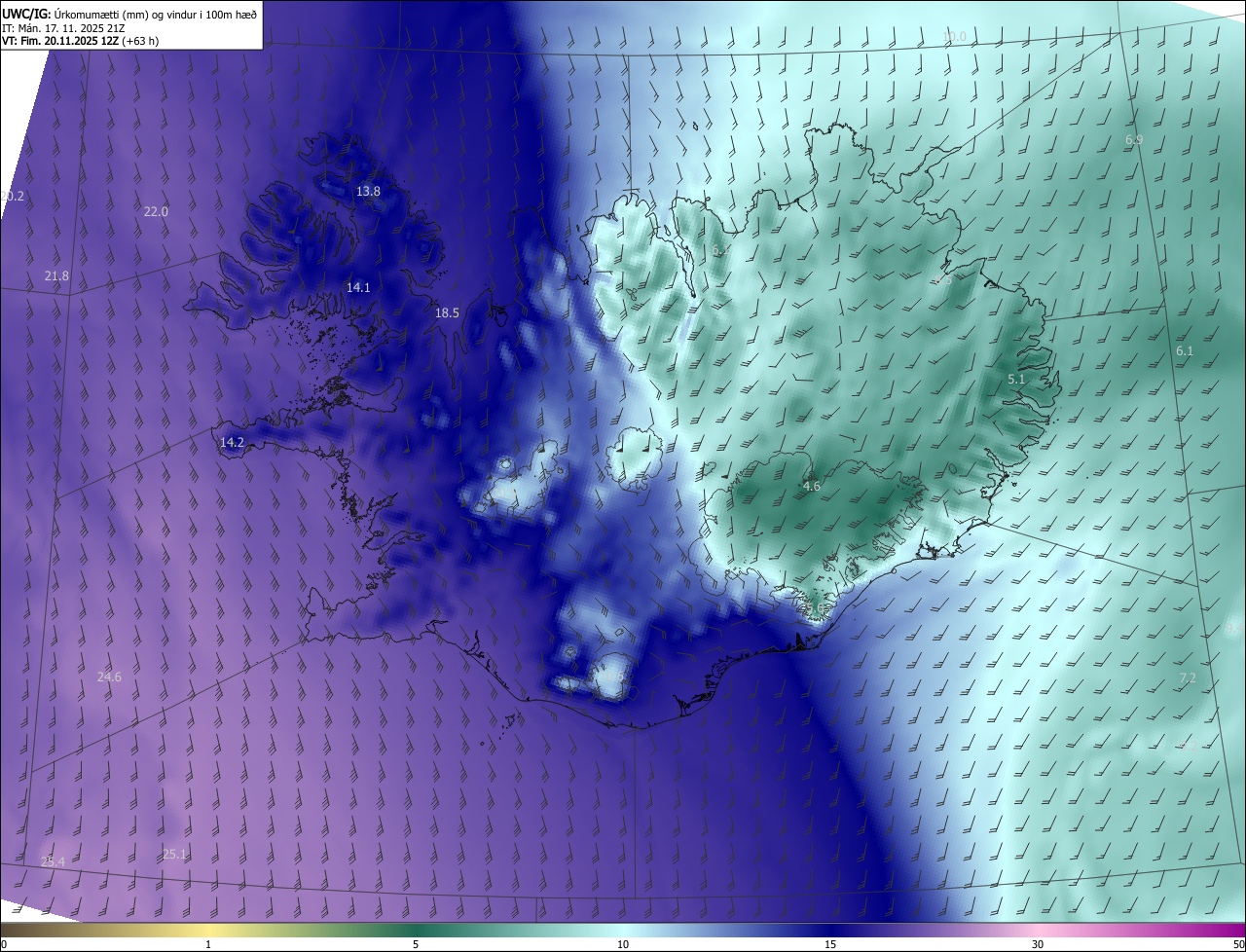The image size is (1246, 952).
Task: Click the 5.1 value in the east fjords
Action: pyautogui.click(x=1016, y=380)
